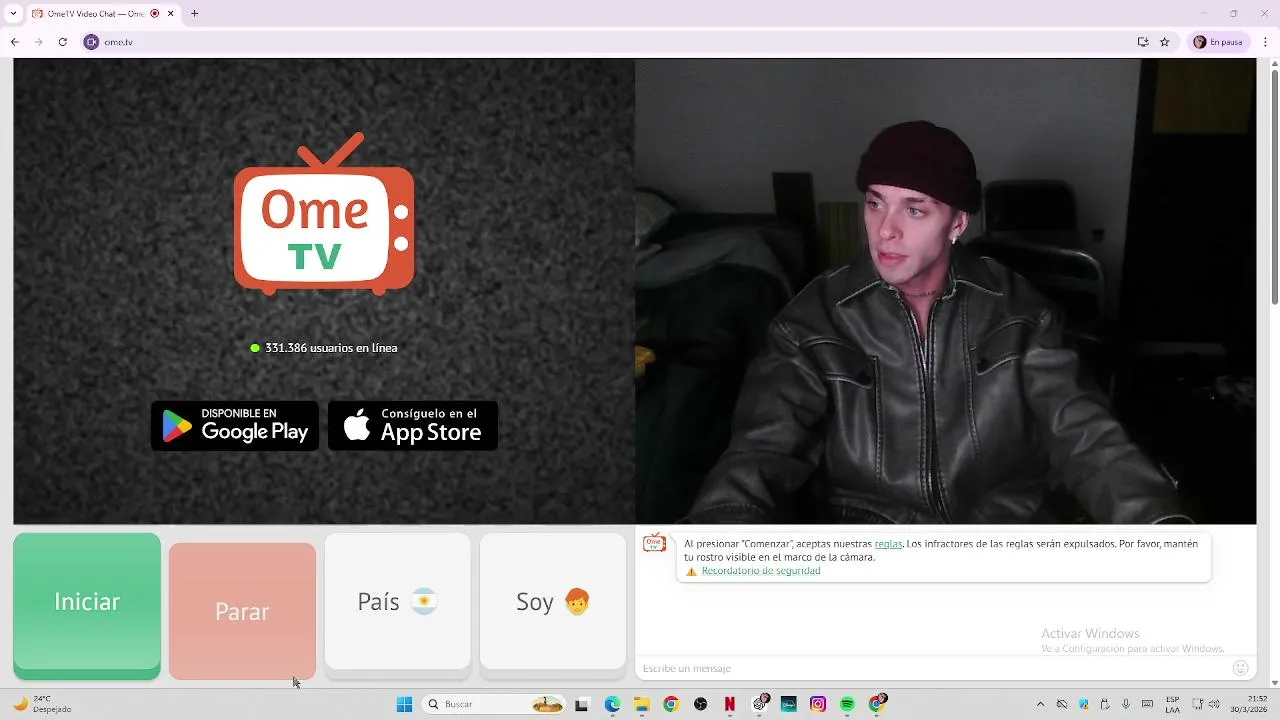
Task: Open a new browser tab
Action: click(x=194, y=13)
